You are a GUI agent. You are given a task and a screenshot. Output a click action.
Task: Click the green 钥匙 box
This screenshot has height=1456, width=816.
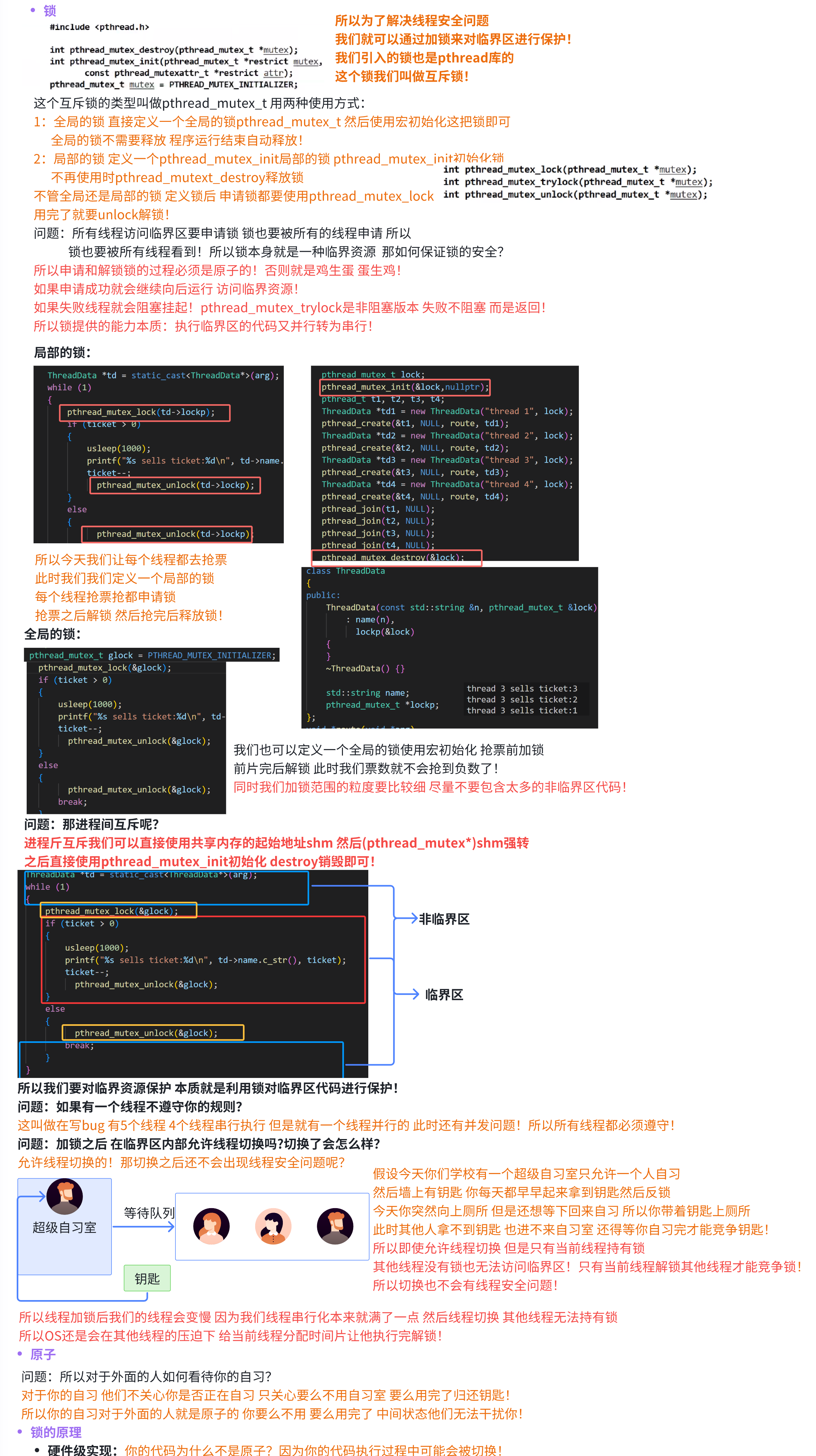(x=147, y=1278)
